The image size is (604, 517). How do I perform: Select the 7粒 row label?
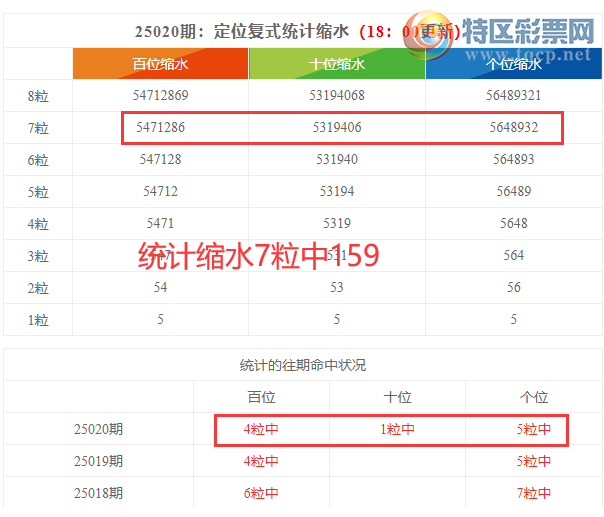tap(38, 128)
